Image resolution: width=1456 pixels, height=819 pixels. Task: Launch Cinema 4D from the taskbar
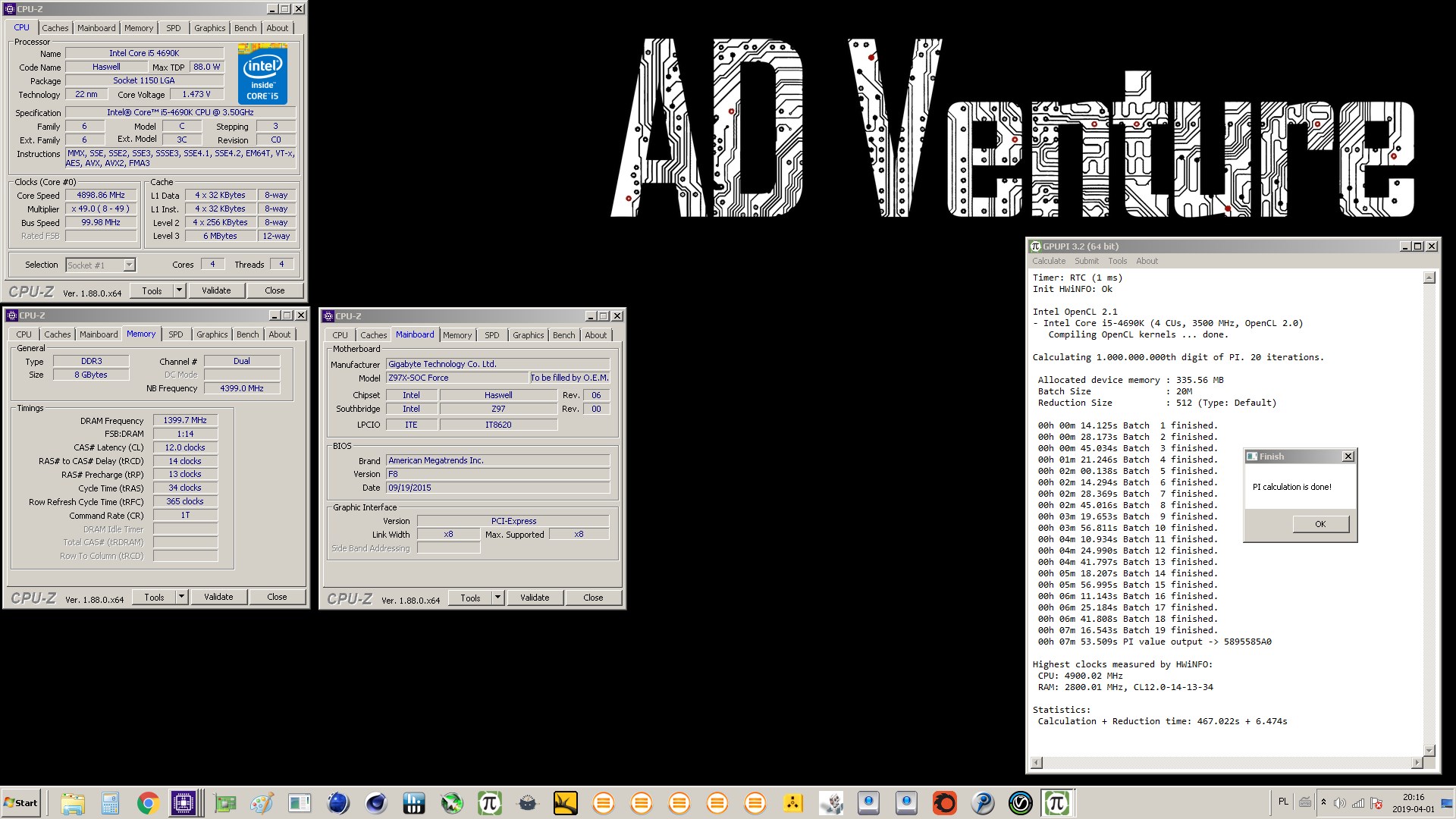[x=376, y=803]
